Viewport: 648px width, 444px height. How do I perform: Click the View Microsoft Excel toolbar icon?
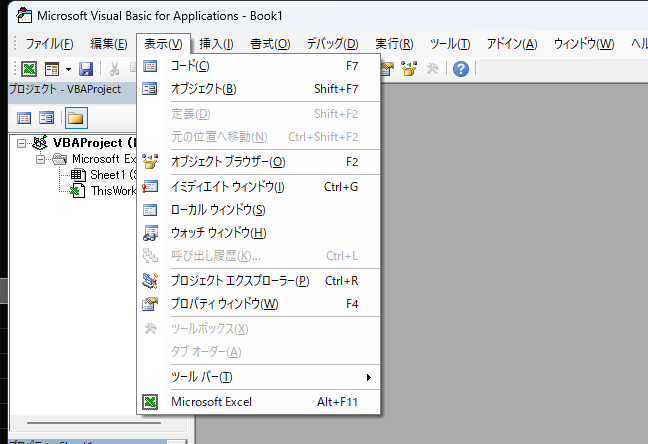pyautogui.click(x=29, y=69)
